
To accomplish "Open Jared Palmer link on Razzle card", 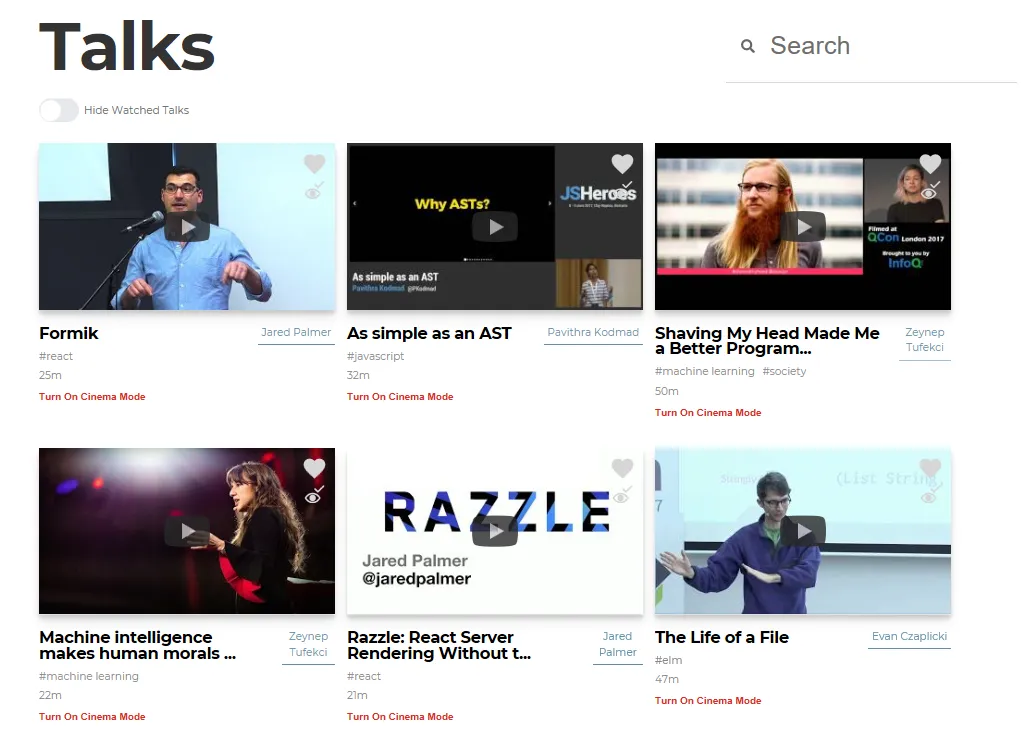I will [x=617, y=644].
